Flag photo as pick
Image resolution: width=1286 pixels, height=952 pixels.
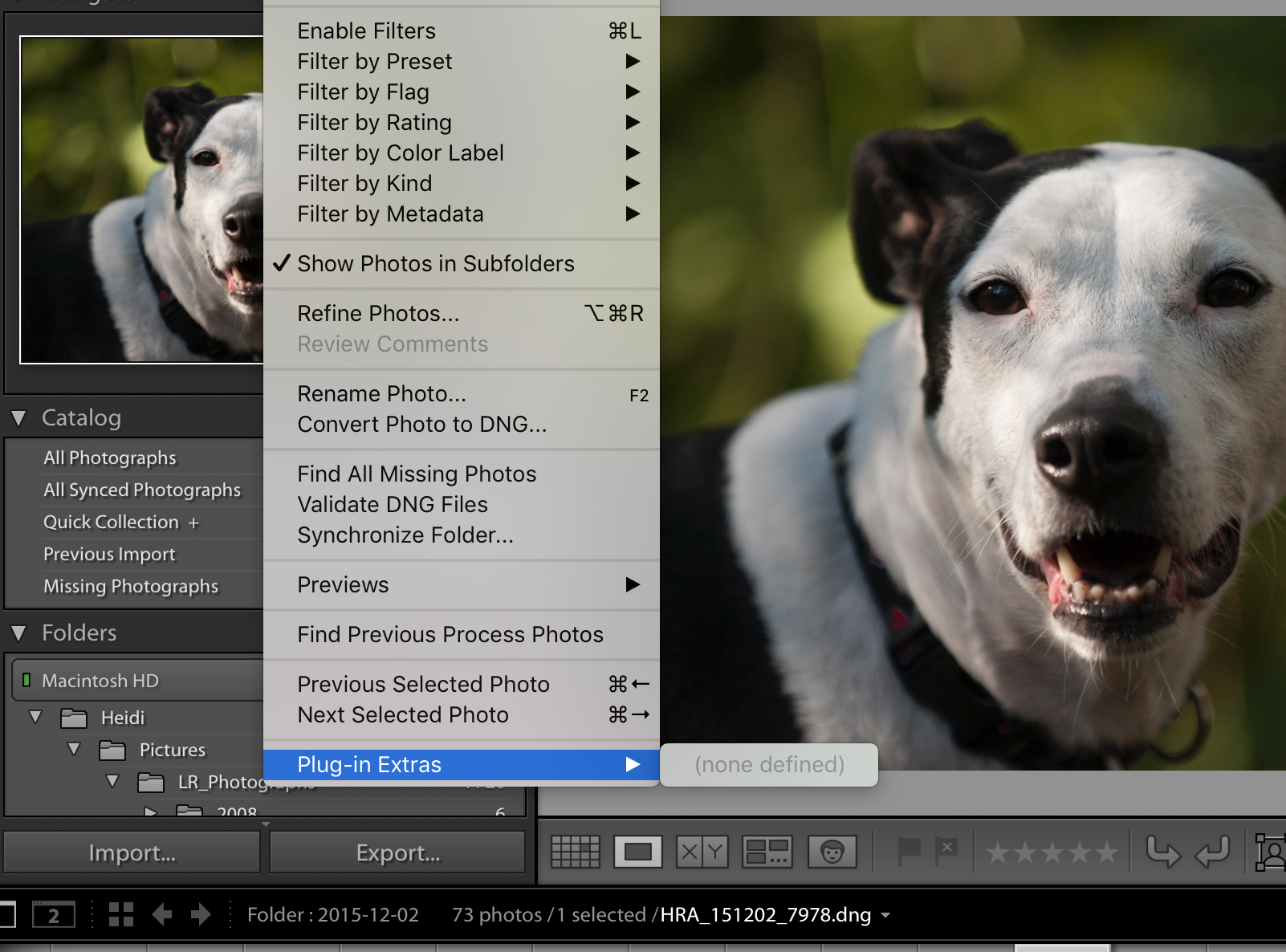coord(909,851)
